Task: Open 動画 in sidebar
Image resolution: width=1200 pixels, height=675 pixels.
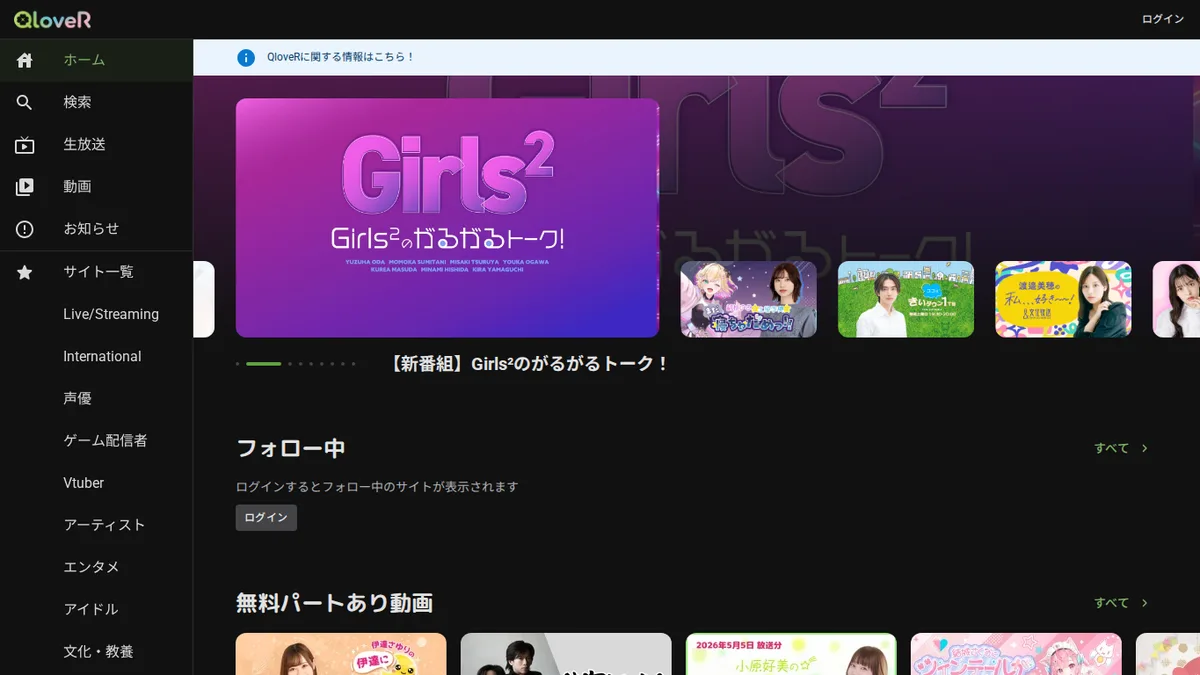Action: (96, 186)
